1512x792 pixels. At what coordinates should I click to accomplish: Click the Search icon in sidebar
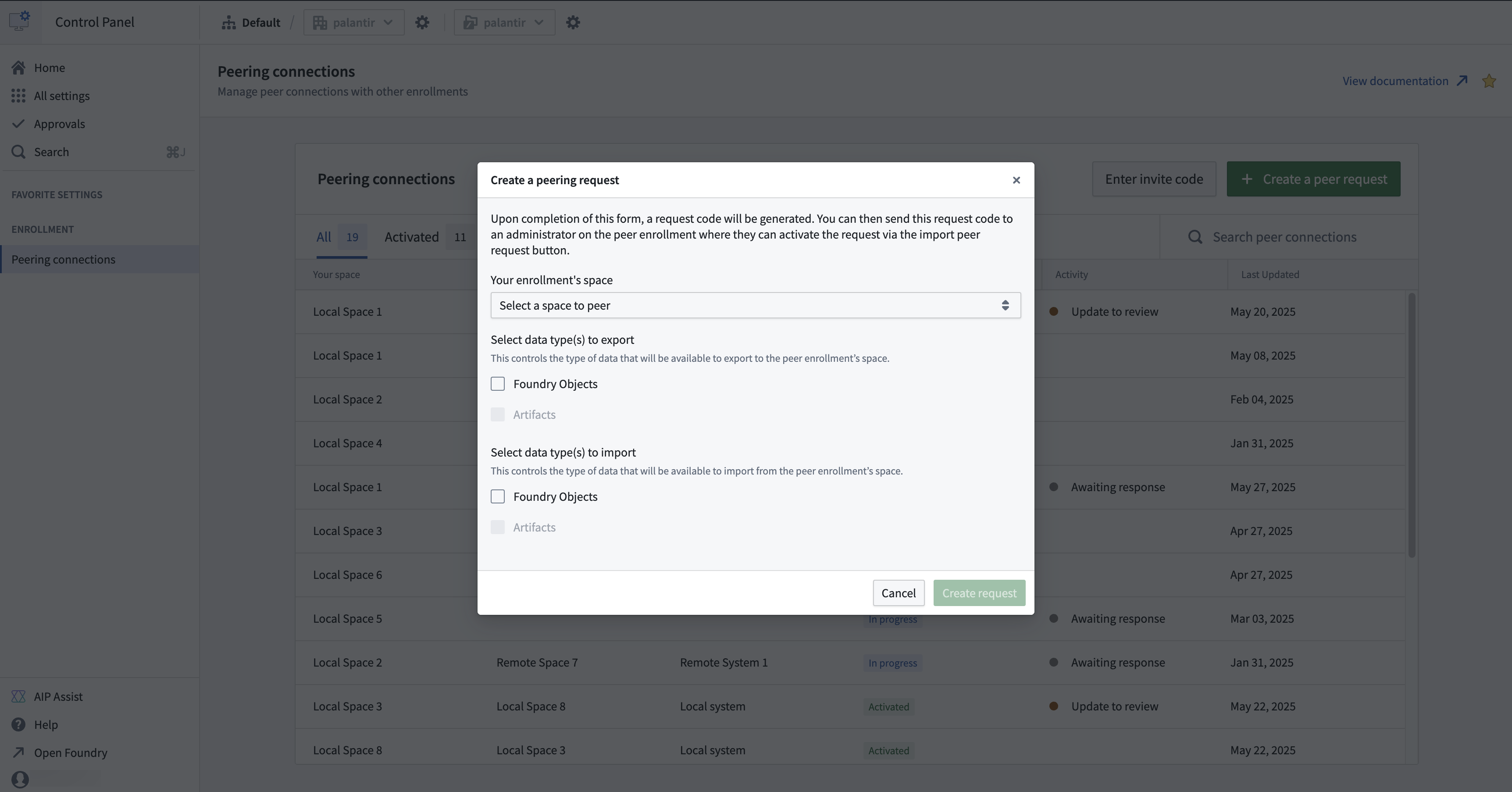pos(18,151)
